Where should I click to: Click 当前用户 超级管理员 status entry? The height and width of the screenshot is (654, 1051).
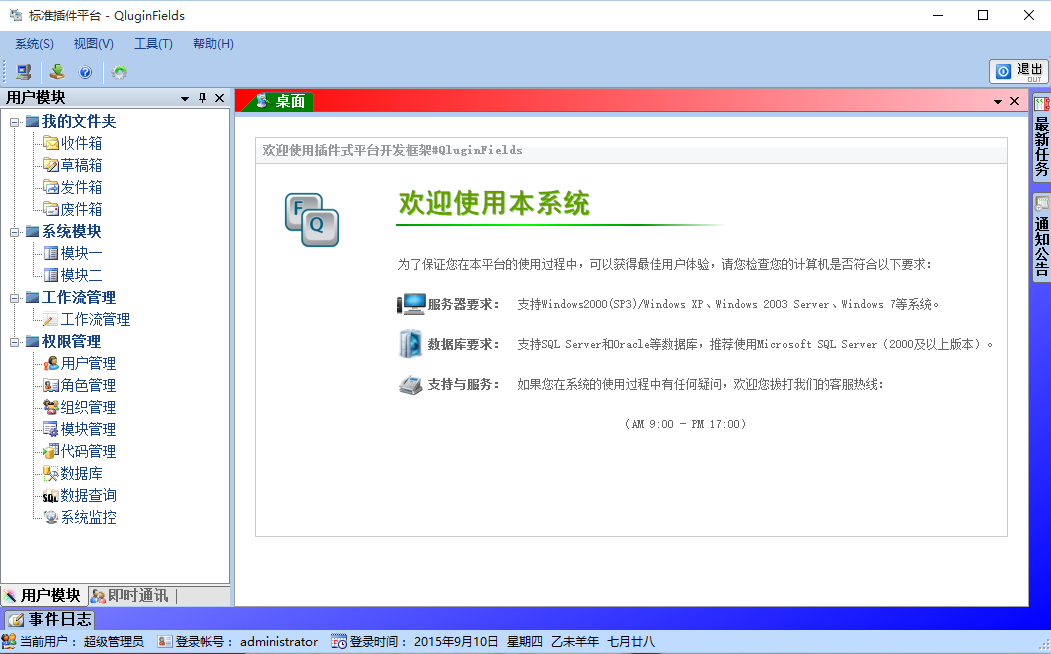73,642
